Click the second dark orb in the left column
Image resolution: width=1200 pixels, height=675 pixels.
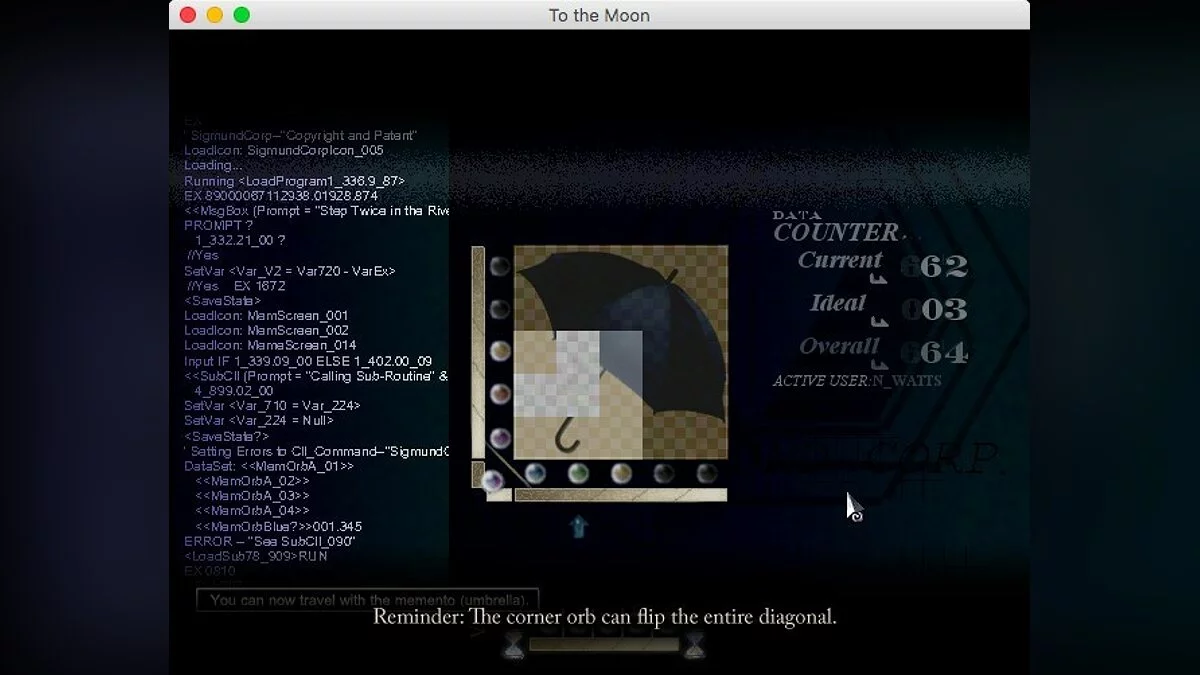(x=500, y=309)
